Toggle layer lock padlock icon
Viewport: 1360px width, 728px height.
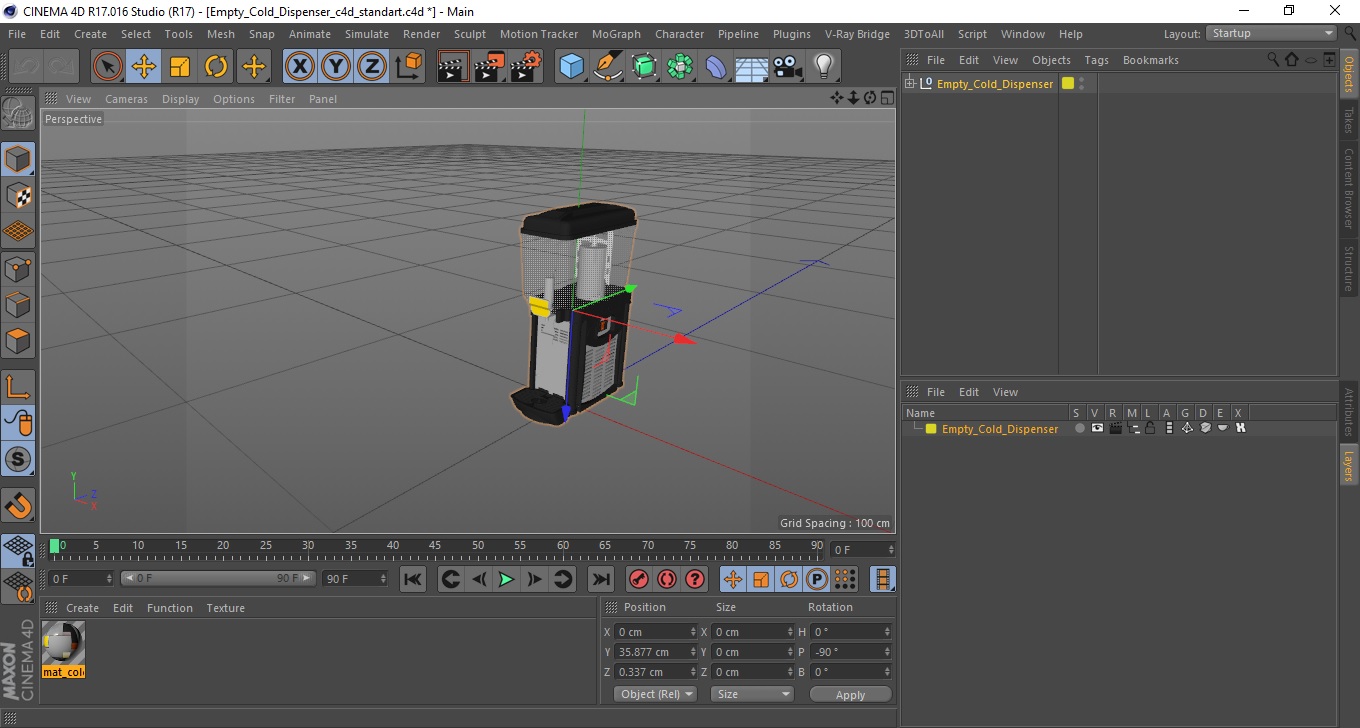coord(1150,428)
